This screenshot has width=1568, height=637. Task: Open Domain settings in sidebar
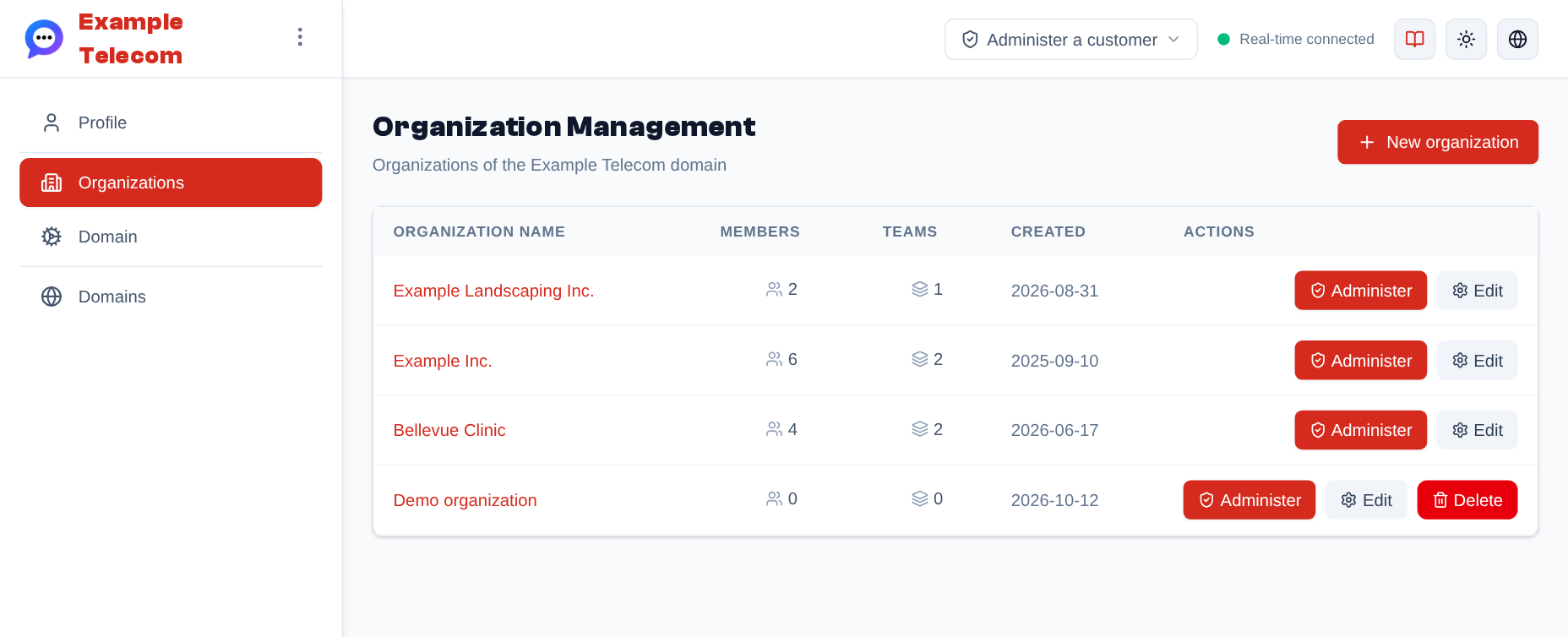coord(171,237)
